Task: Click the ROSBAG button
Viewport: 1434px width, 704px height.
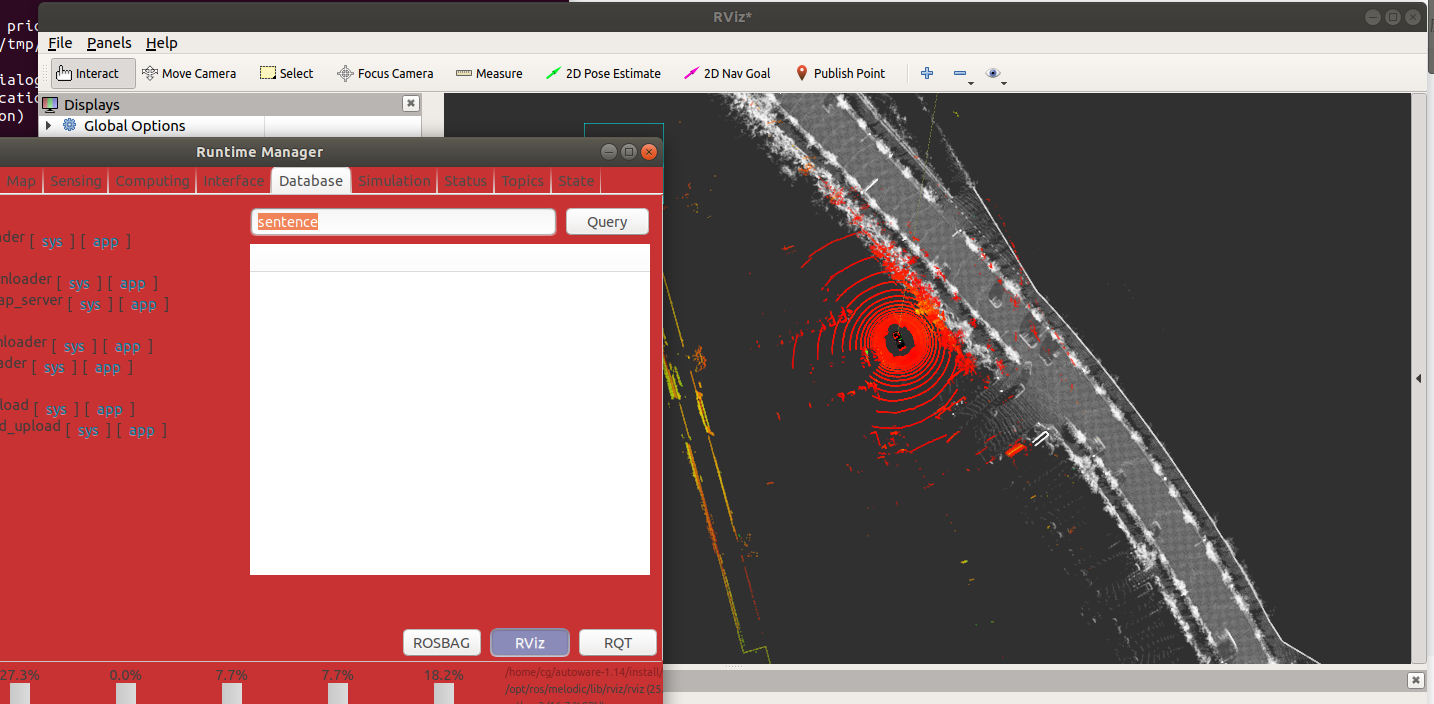Action: (x=441, y=643)
